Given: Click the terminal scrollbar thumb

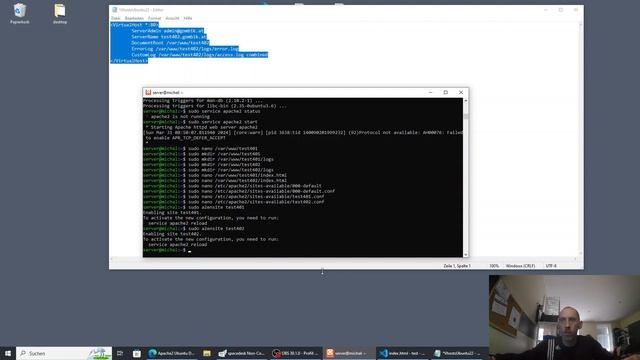Looking at the screenshot, I should coord(466,116).
